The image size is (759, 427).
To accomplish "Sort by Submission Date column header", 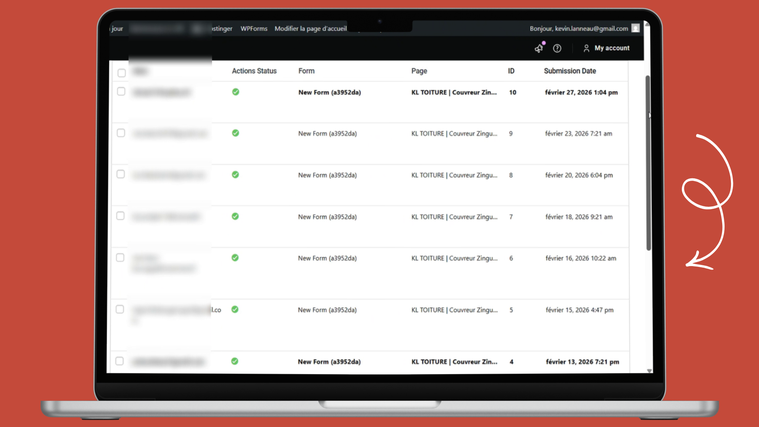I will coord(570,71).
